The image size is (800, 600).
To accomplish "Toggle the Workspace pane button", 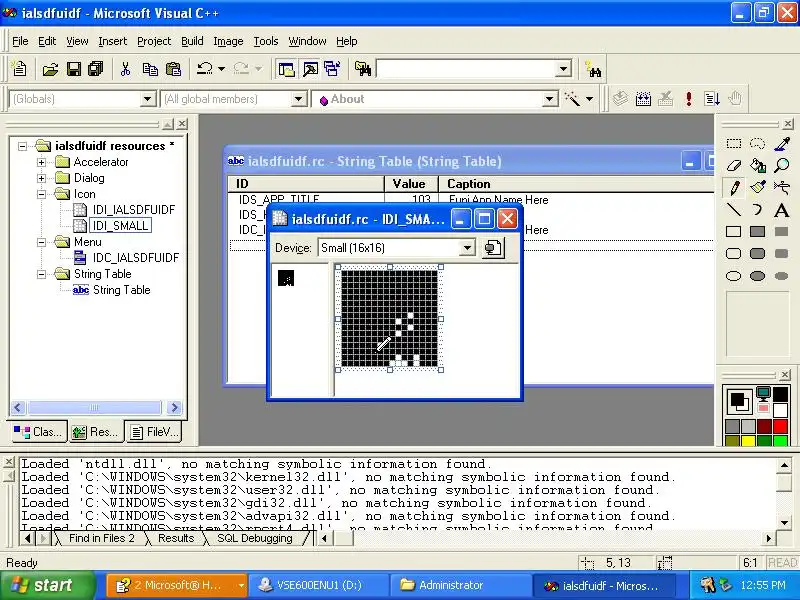I will pyautogui.click(x=286, y=69).
